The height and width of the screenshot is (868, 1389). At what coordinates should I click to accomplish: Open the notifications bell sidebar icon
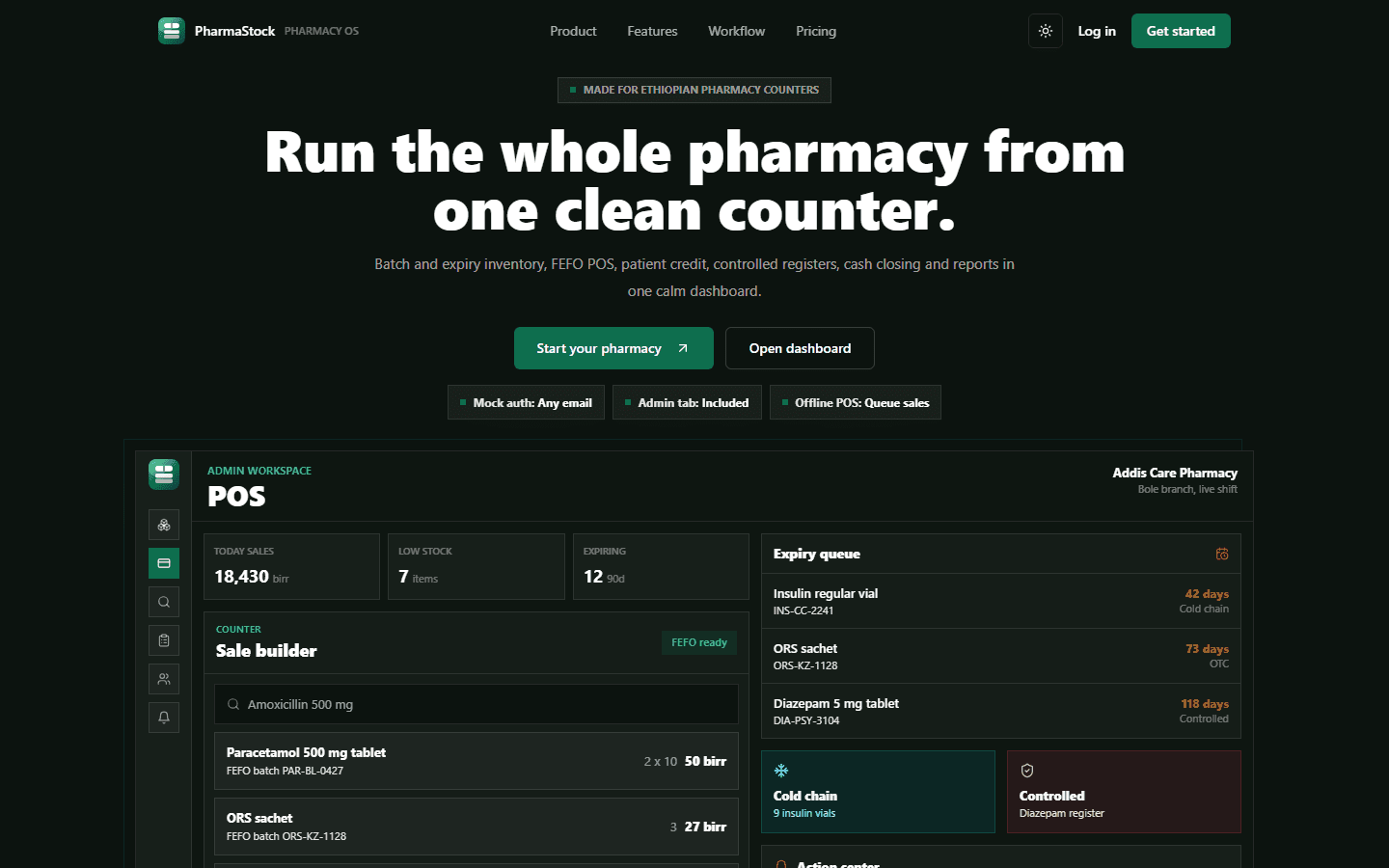pos(164,718)
